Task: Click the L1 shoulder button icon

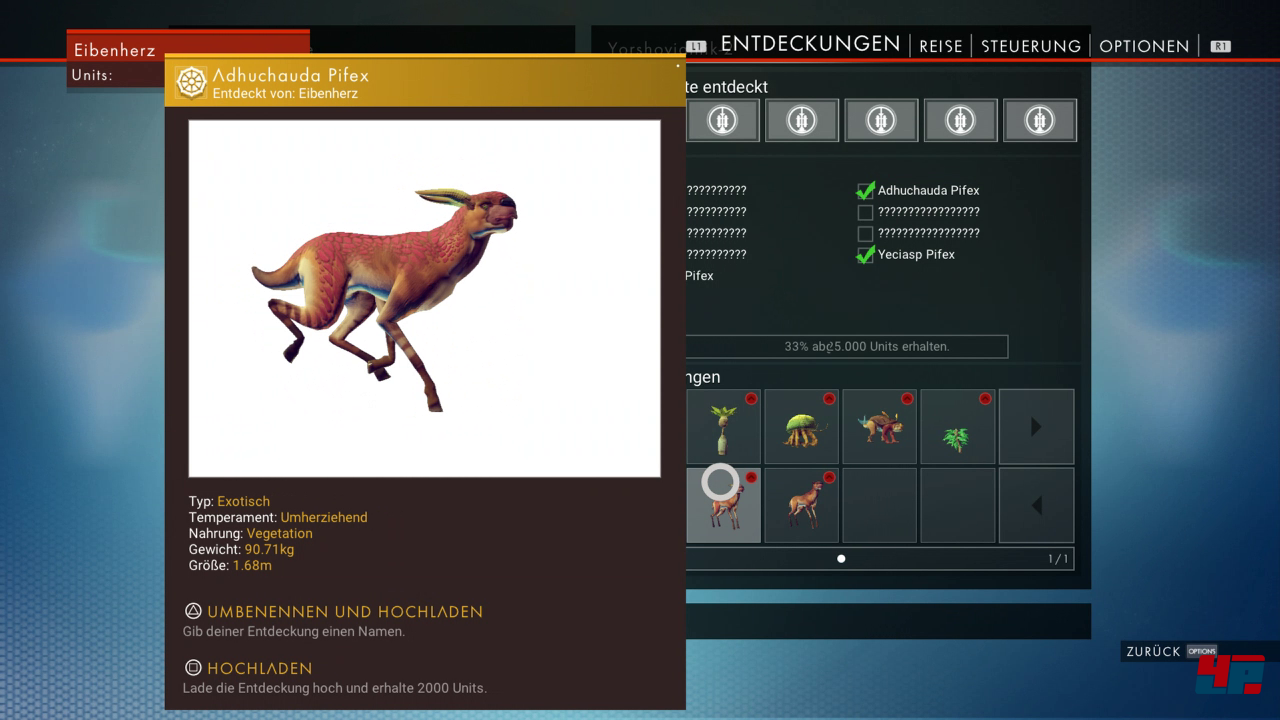Action: click(x=697, y=46)
